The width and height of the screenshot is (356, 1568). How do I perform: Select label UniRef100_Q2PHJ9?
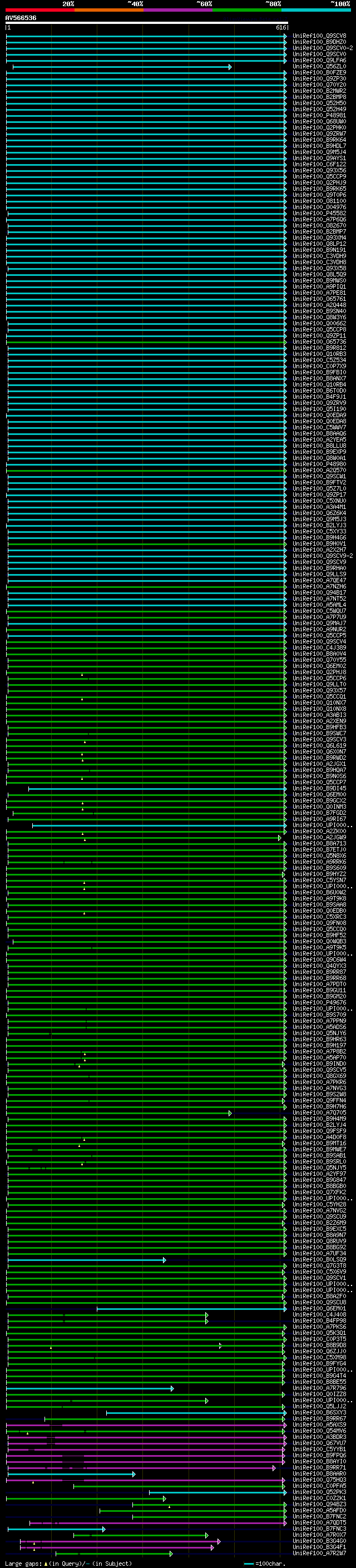coord(319,182)
